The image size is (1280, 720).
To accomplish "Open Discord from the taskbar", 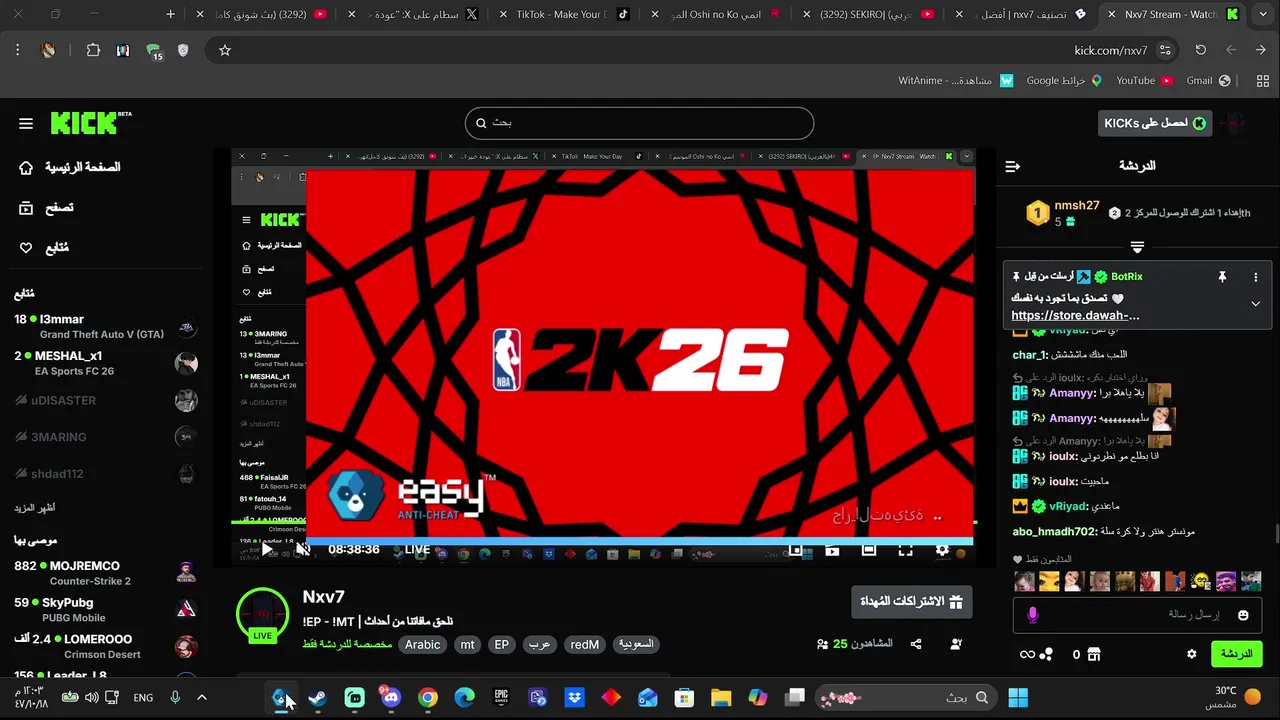I will tap(391, 697).
